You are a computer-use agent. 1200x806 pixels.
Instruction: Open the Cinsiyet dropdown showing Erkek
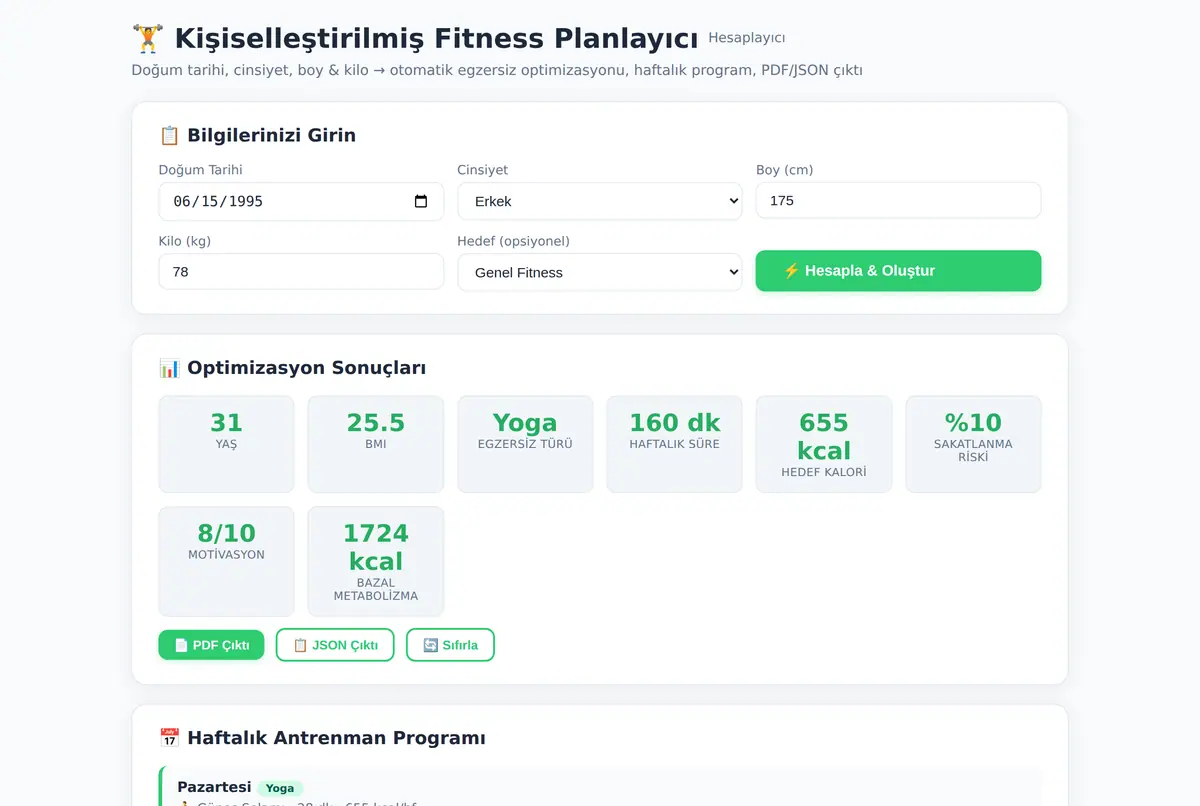[600, 201]
